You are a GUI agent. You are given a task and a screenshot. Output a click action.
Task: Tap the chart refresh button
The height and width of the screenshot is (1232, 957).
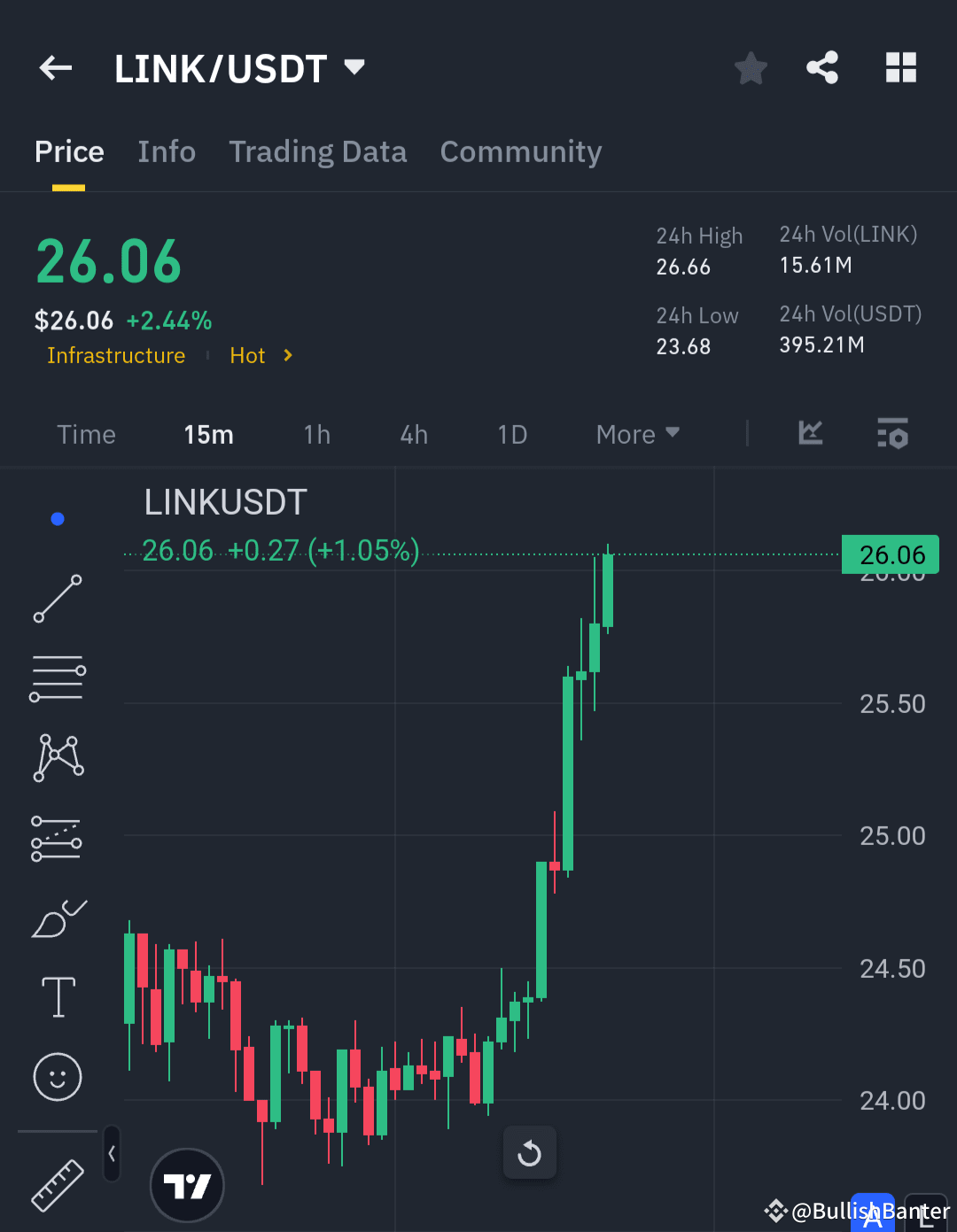[529, 1152]
